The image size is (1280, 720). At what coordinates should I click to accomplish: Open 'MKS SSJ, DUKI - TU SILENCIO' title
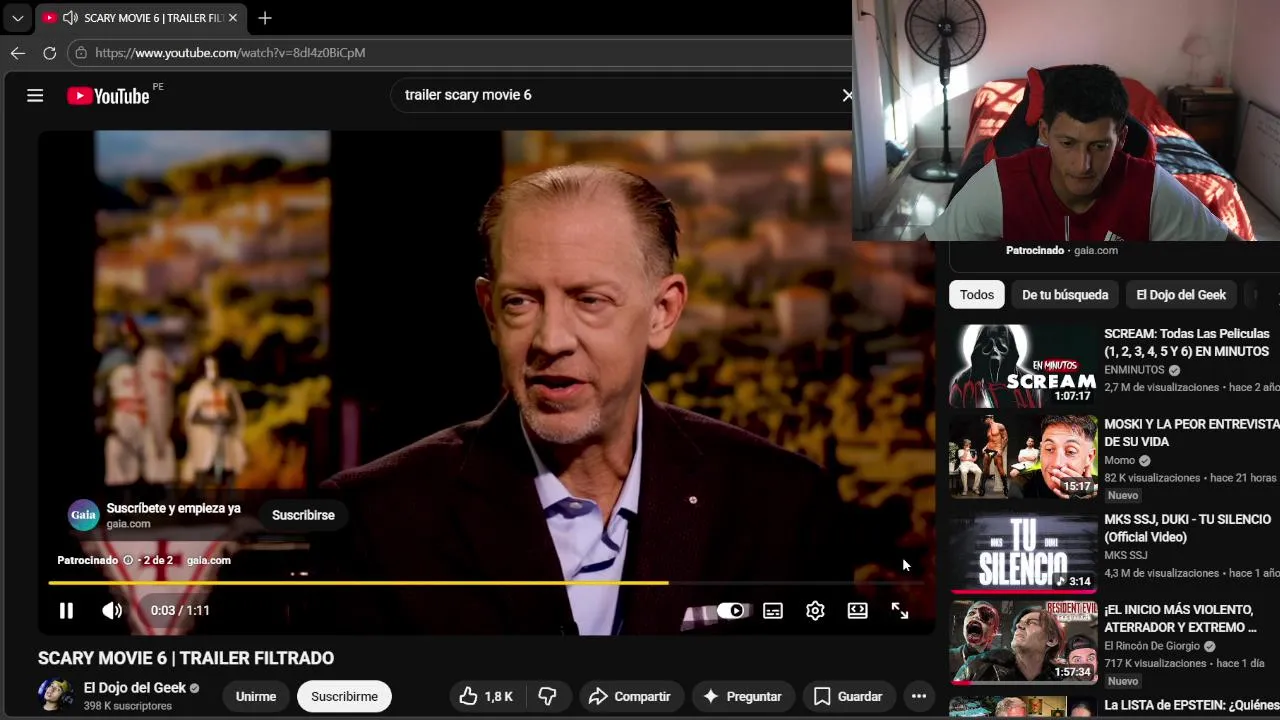(1187, 528)
